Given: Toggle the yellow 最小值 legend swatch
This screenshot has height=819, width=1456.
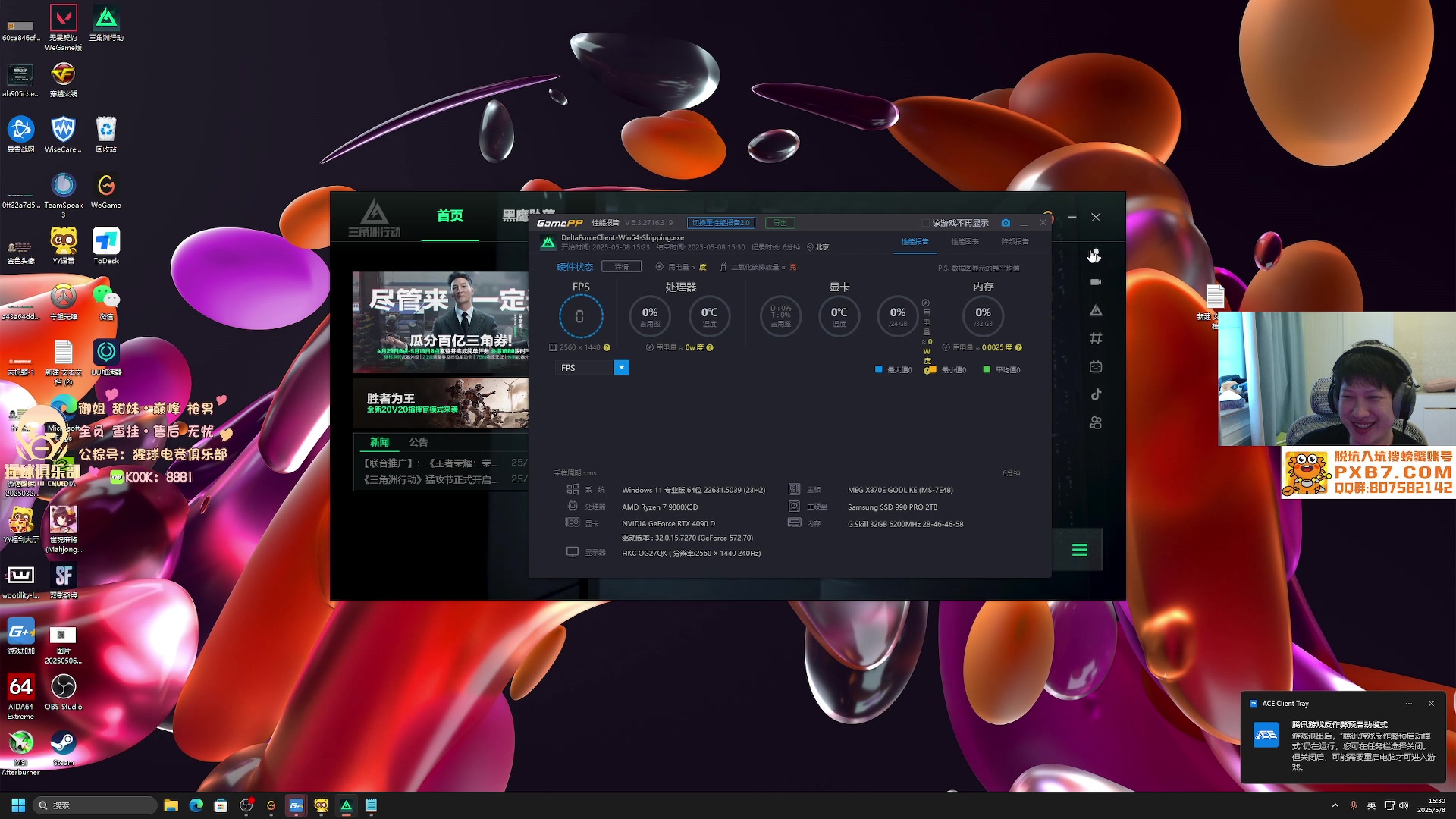Looking at the screenshot, I should [x=933, y=369].
